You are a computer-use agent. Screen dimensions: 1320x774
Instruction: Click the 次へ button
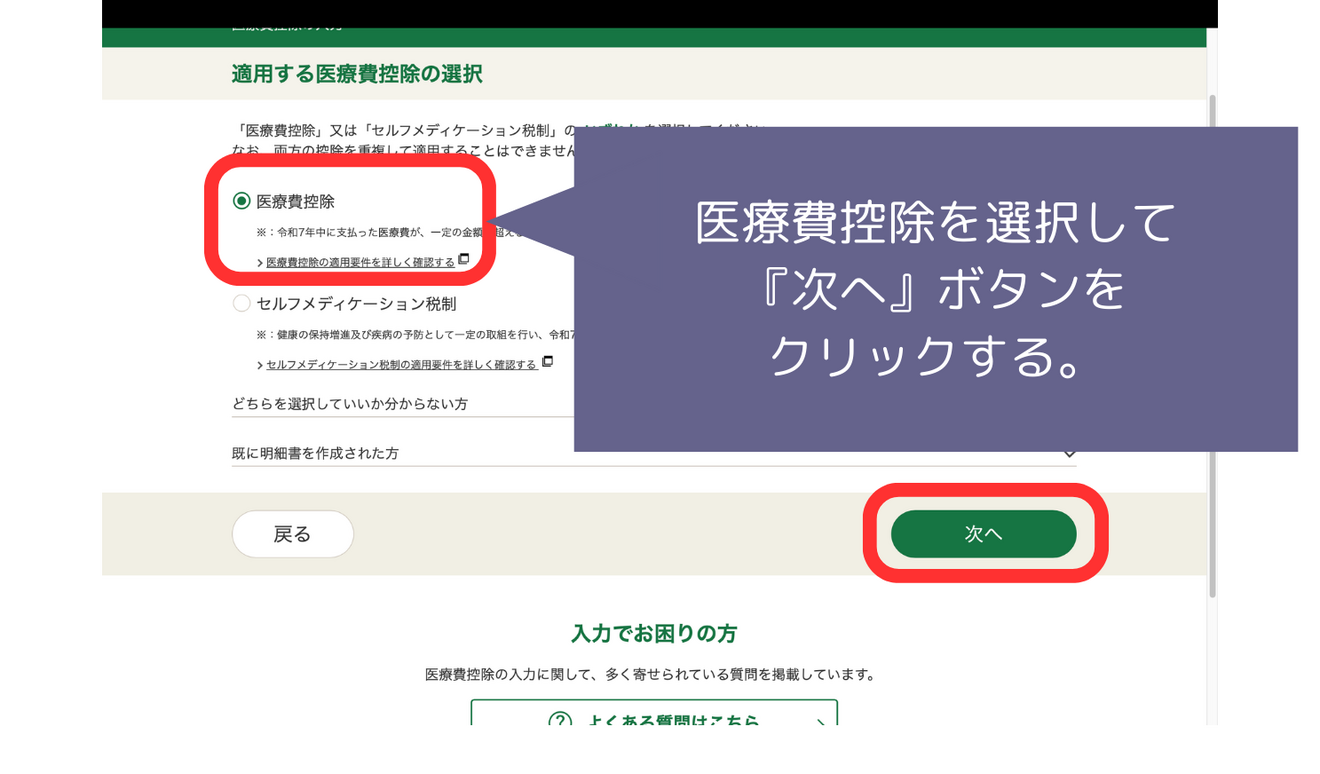983,534
